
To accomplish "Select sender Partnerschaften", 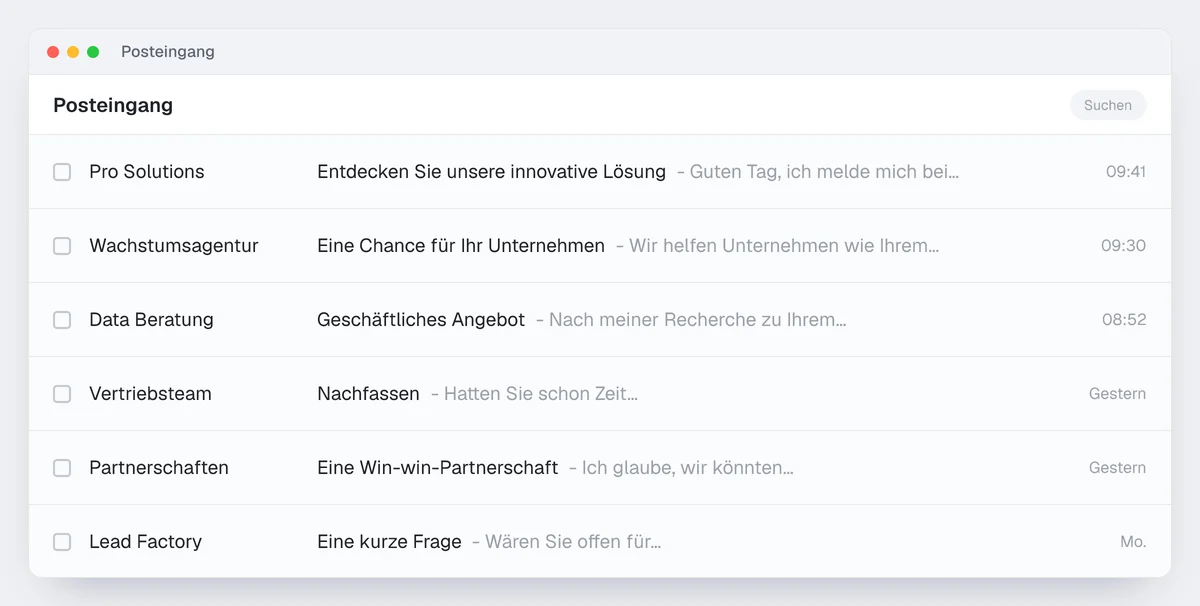I will click(159, 468).
